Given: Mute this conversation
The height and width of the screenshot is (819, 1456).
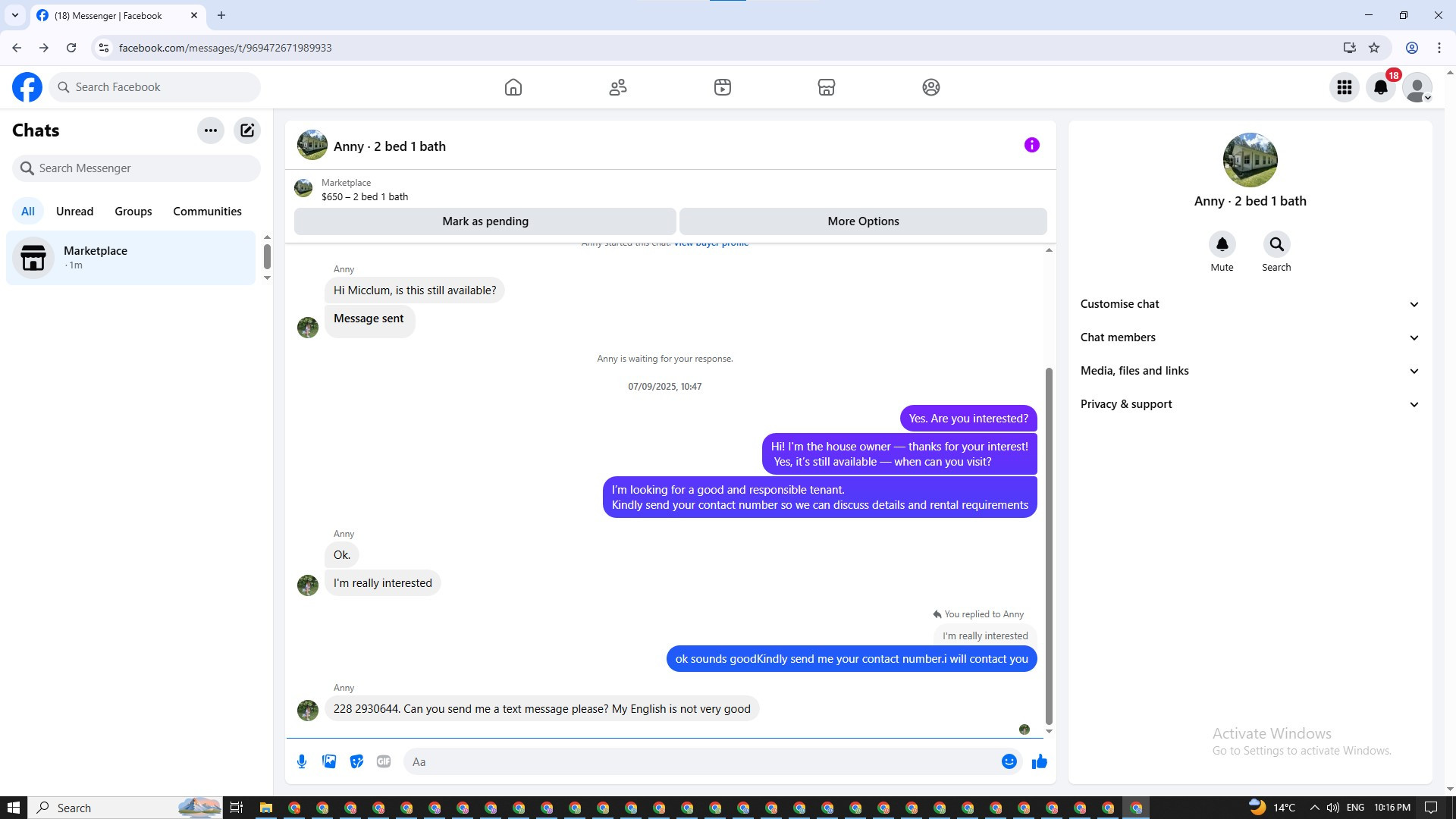Looking at the screenshot, I should click(1222, 245).
